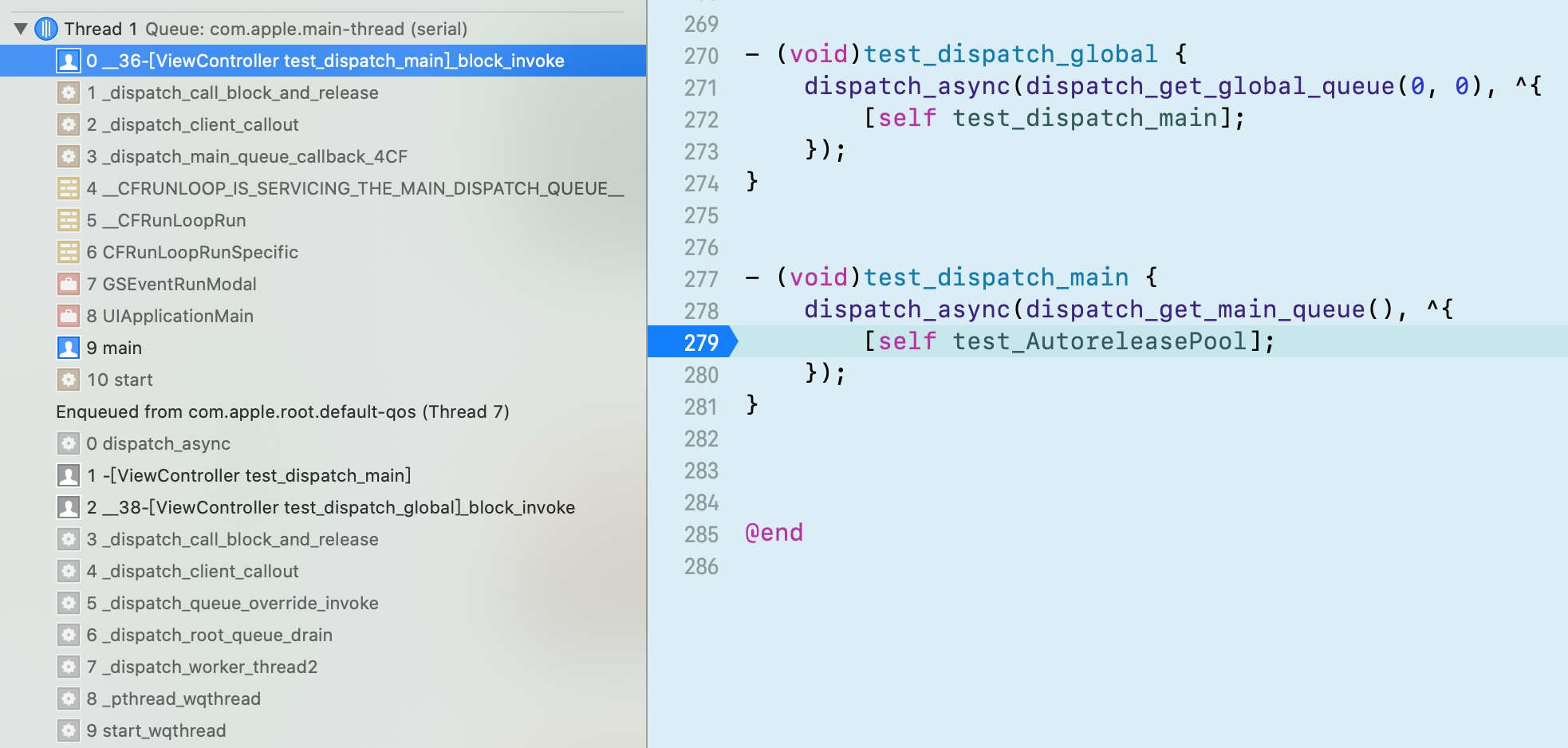The width and height of the screenshot is (1568, 748).
Task: Click the Thread 1 queue icon
Action: [x=46, y=29]
